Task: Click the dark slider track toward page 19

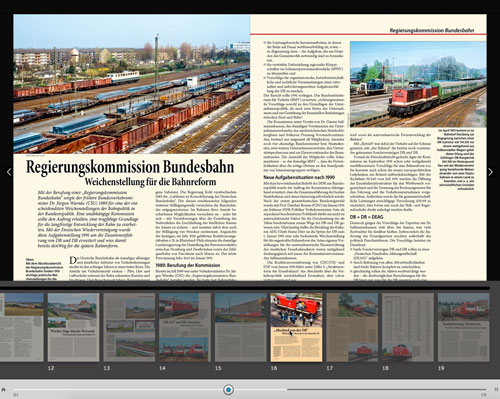Action: click(x=387, y=389)
